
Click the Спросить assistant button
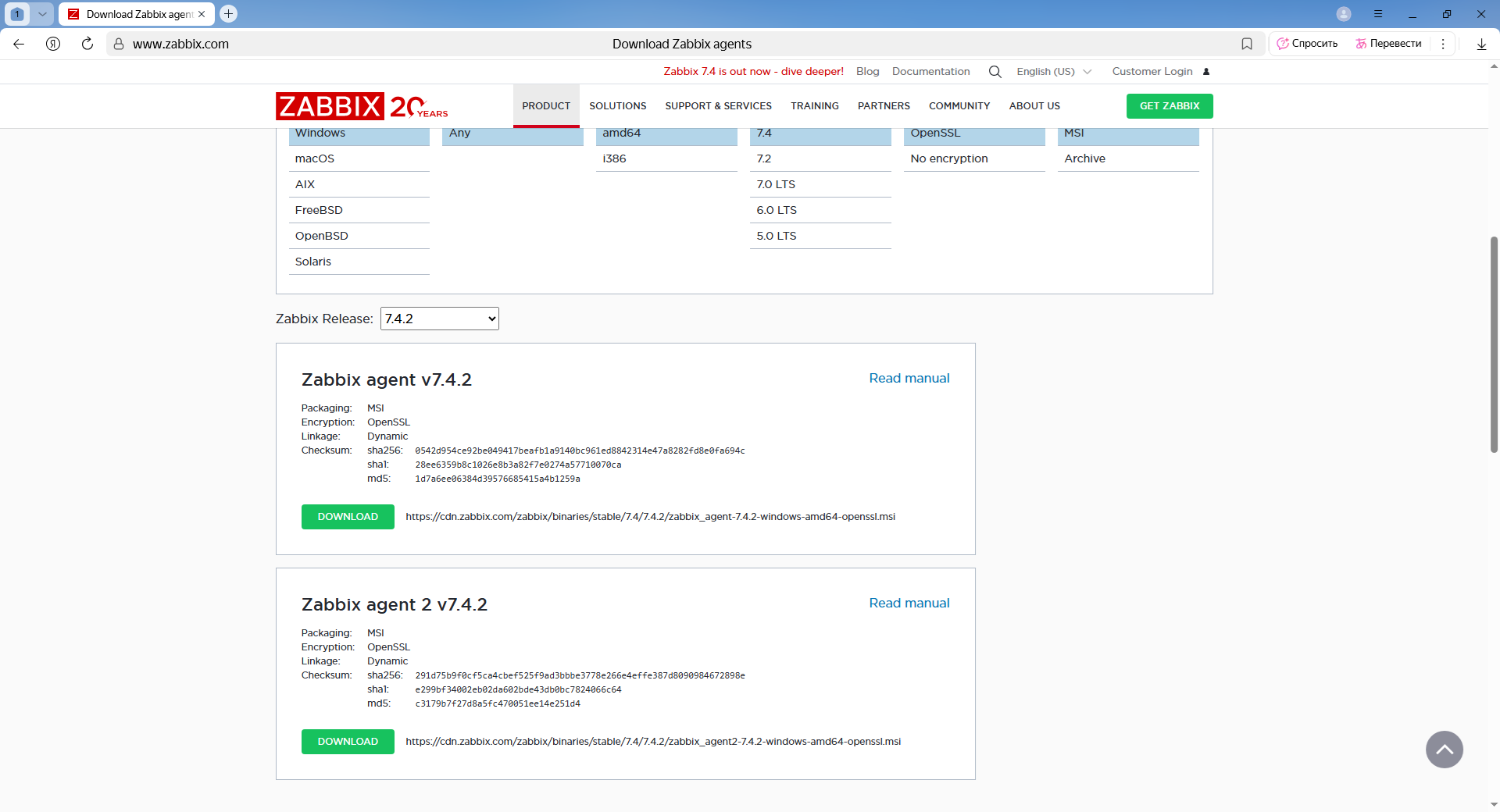point(1307,44)
